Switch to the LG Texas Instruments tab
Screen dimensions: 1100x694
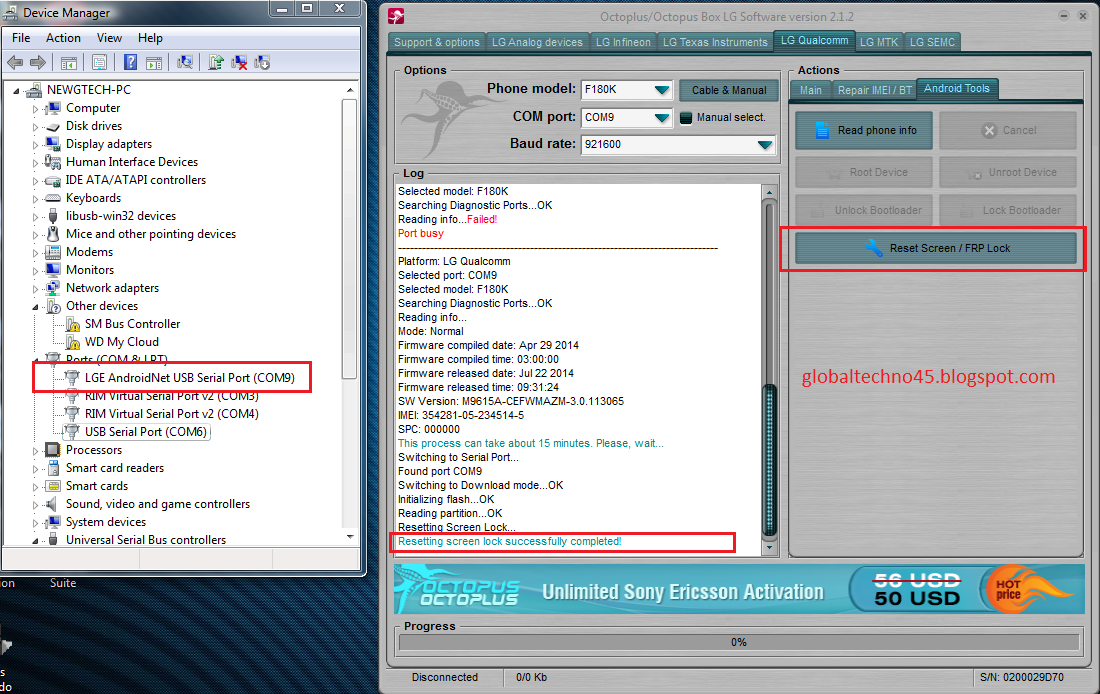(715, 42)
